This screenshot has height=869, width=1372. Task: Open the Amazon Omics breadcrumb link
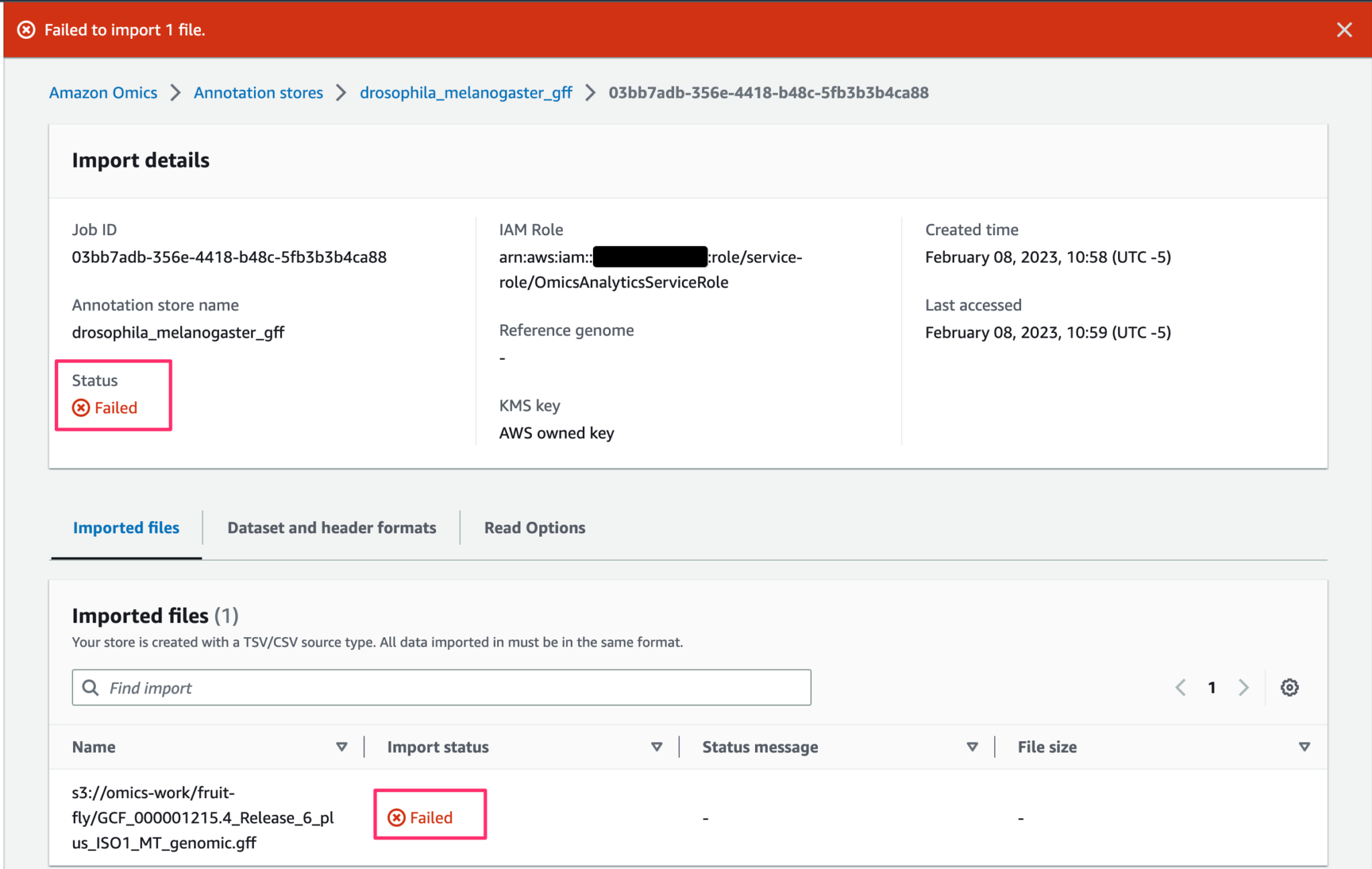[102, 92]
